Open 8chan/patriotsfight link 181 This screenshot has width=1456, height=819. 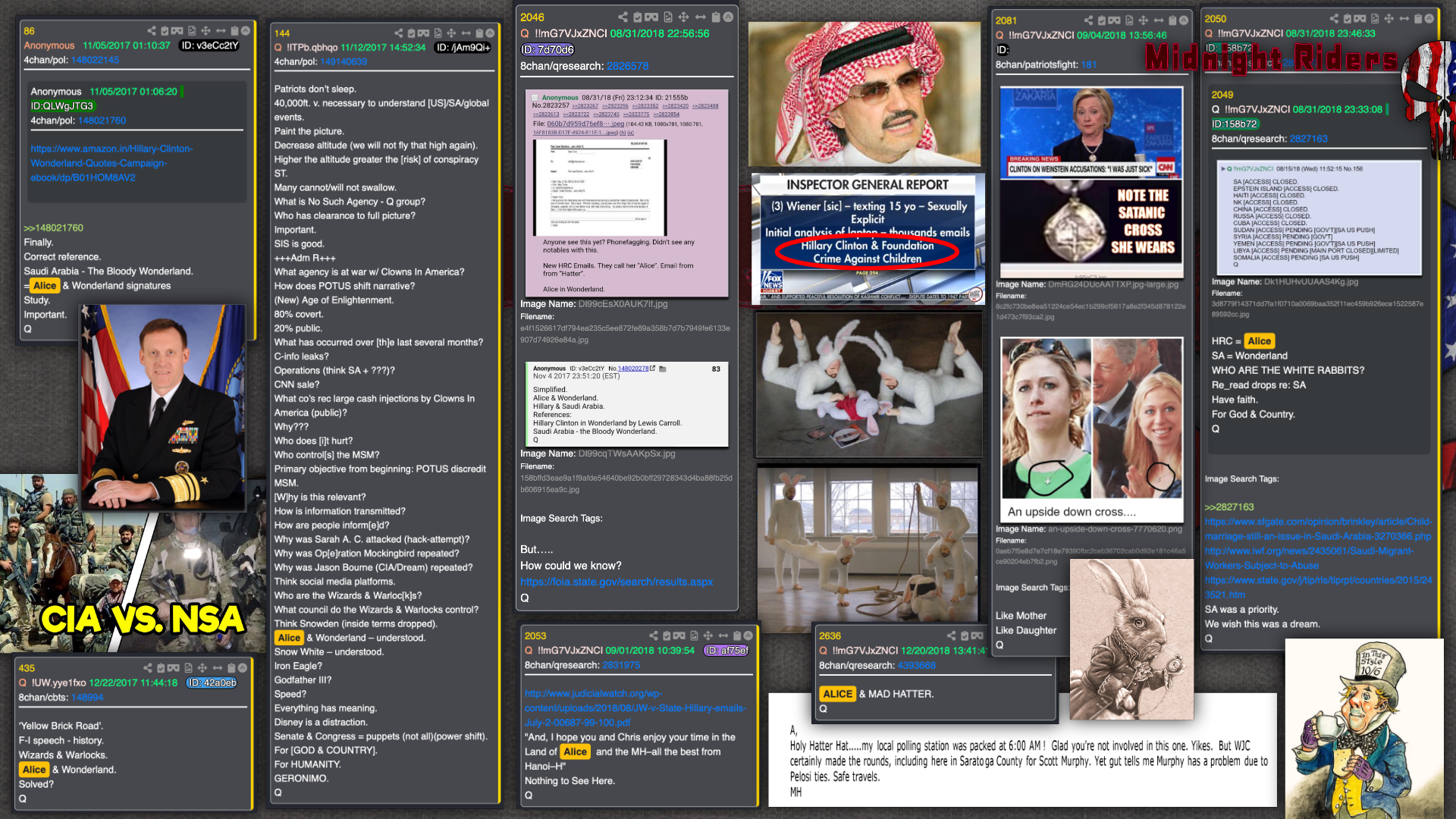[x=1089, y=64]
